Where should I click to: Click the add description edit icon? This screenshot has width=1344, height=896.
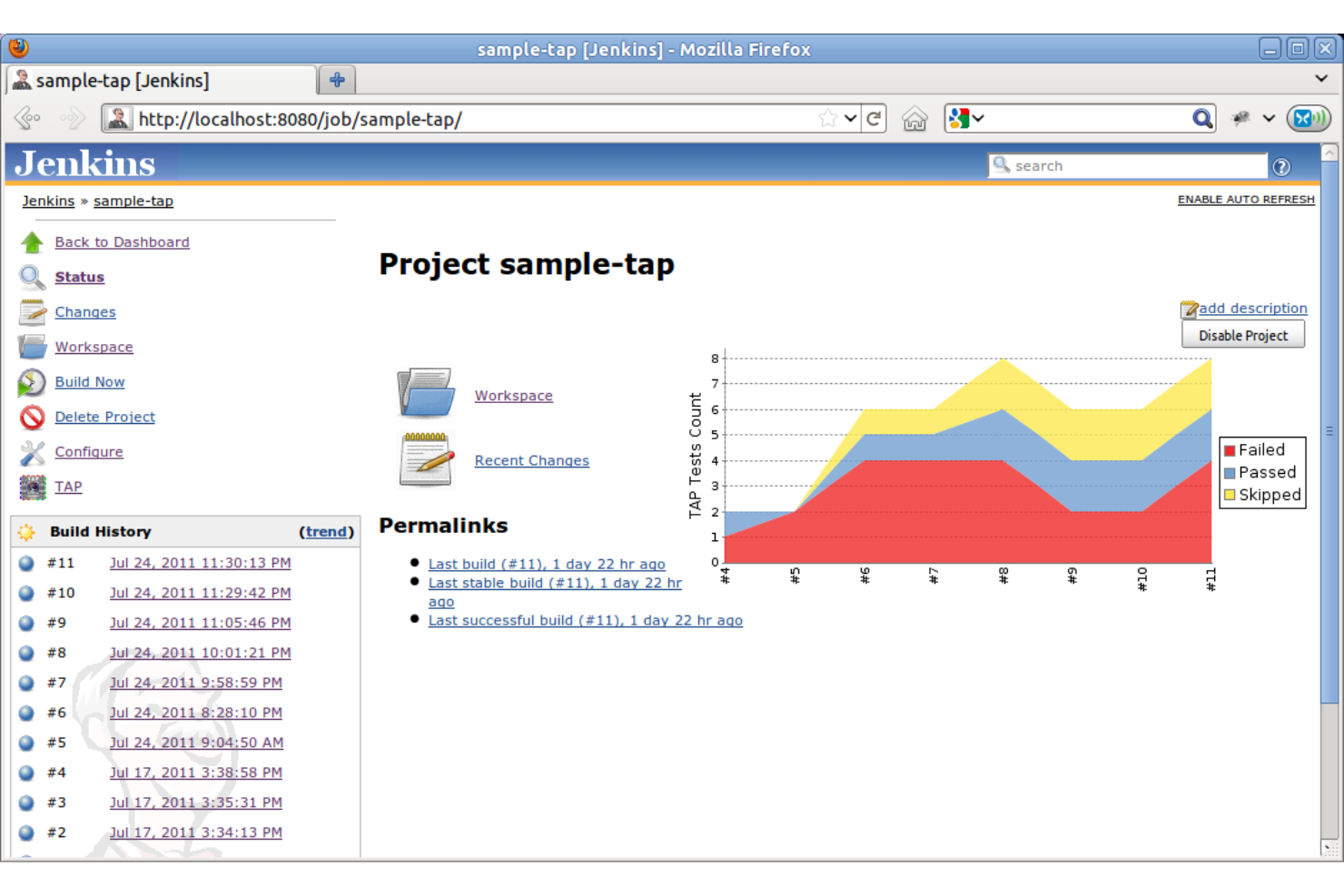tap(1189, 310)
